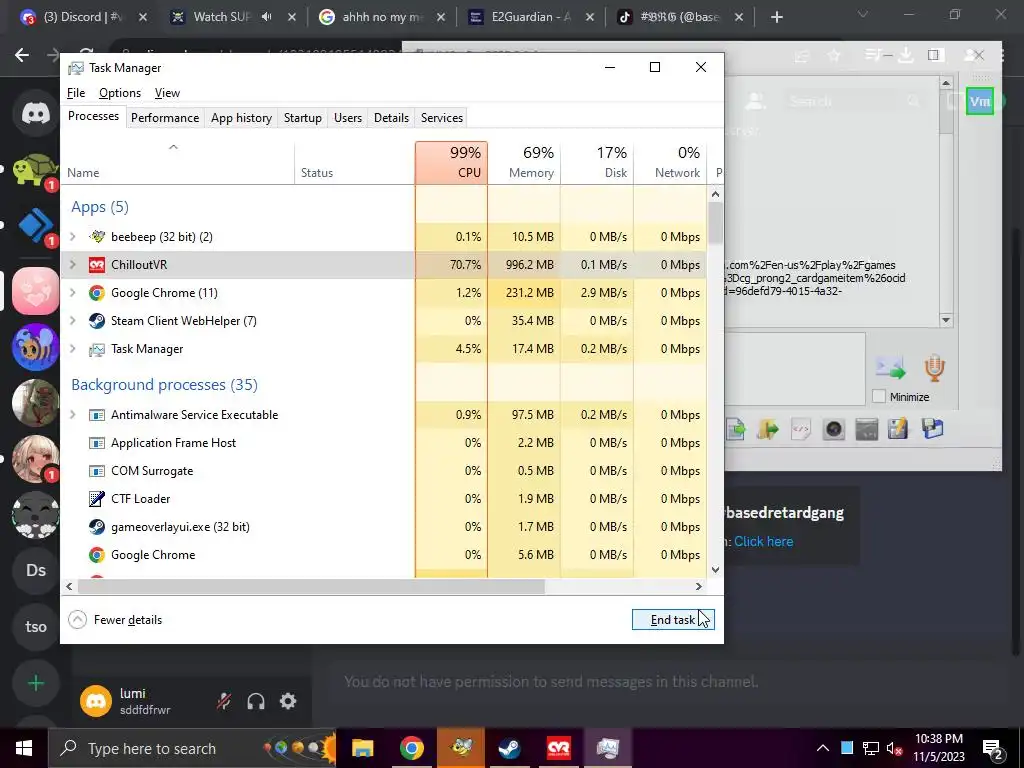Switch to the Services tab
Image resolution: width=1024 pixels, height=768 pixels.
click(441, 118)
